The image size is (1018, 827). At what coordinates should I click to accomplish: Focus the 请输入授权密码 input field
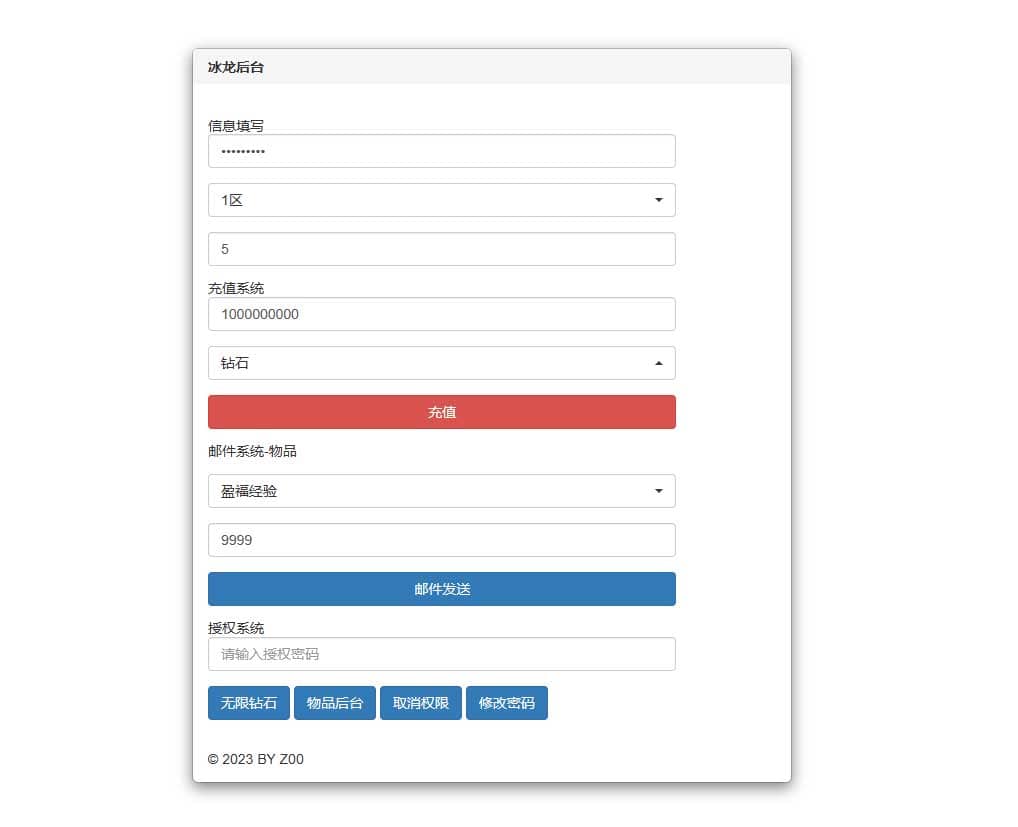point(441,654)
